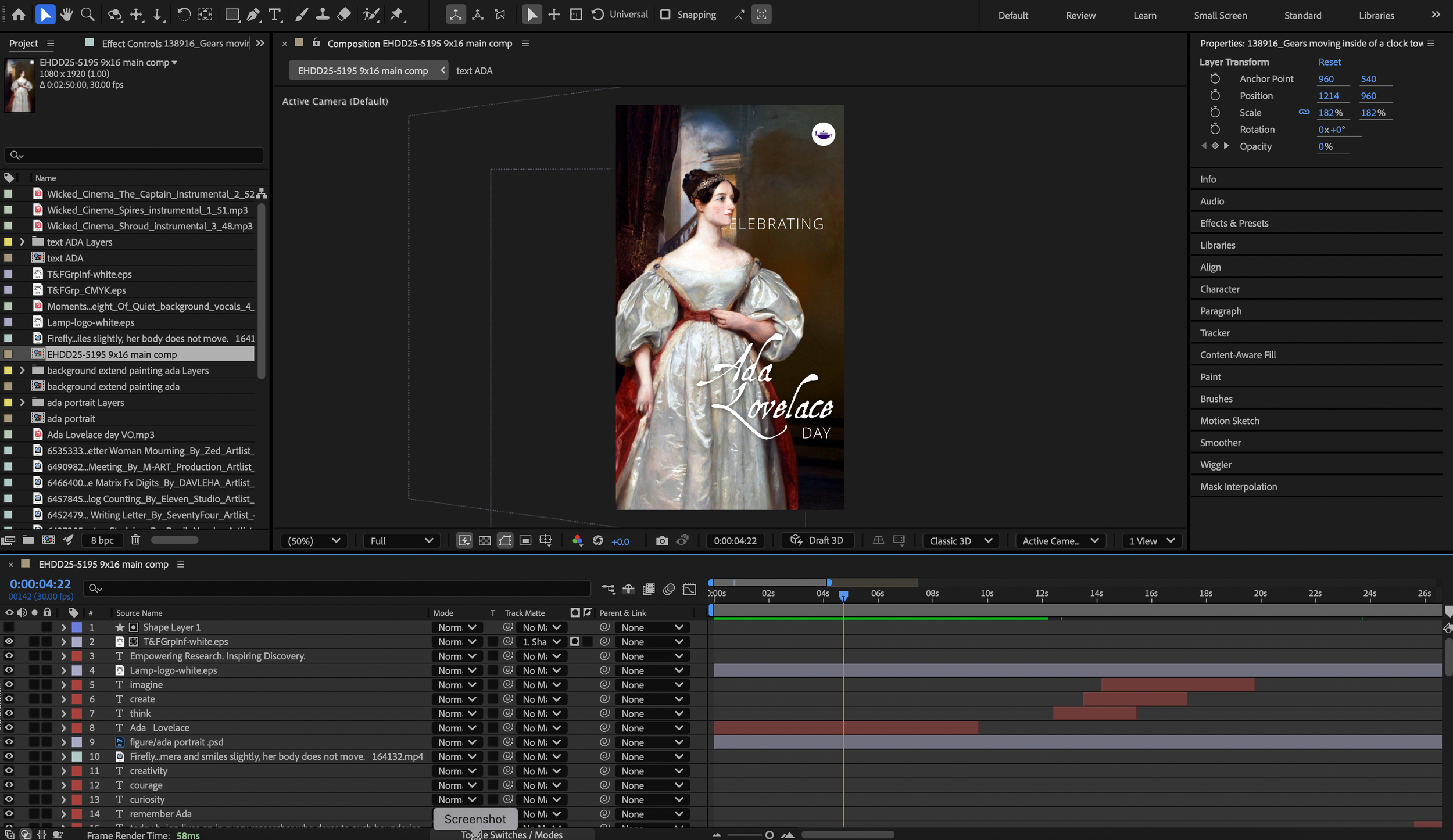
Task: Select the Zoom tool
Action: (x=88, y=15)
